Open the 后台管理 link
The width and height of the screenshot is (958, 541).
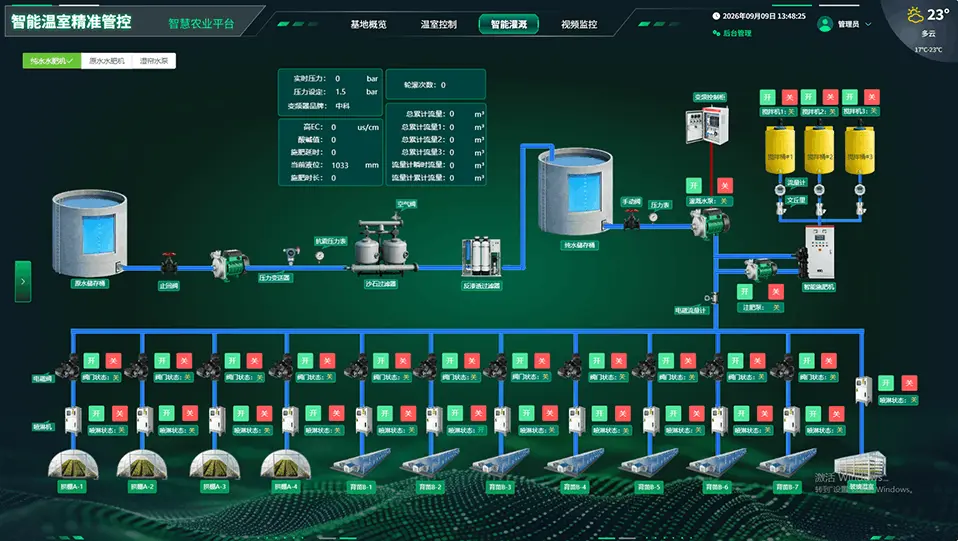(x=732, y=34)
